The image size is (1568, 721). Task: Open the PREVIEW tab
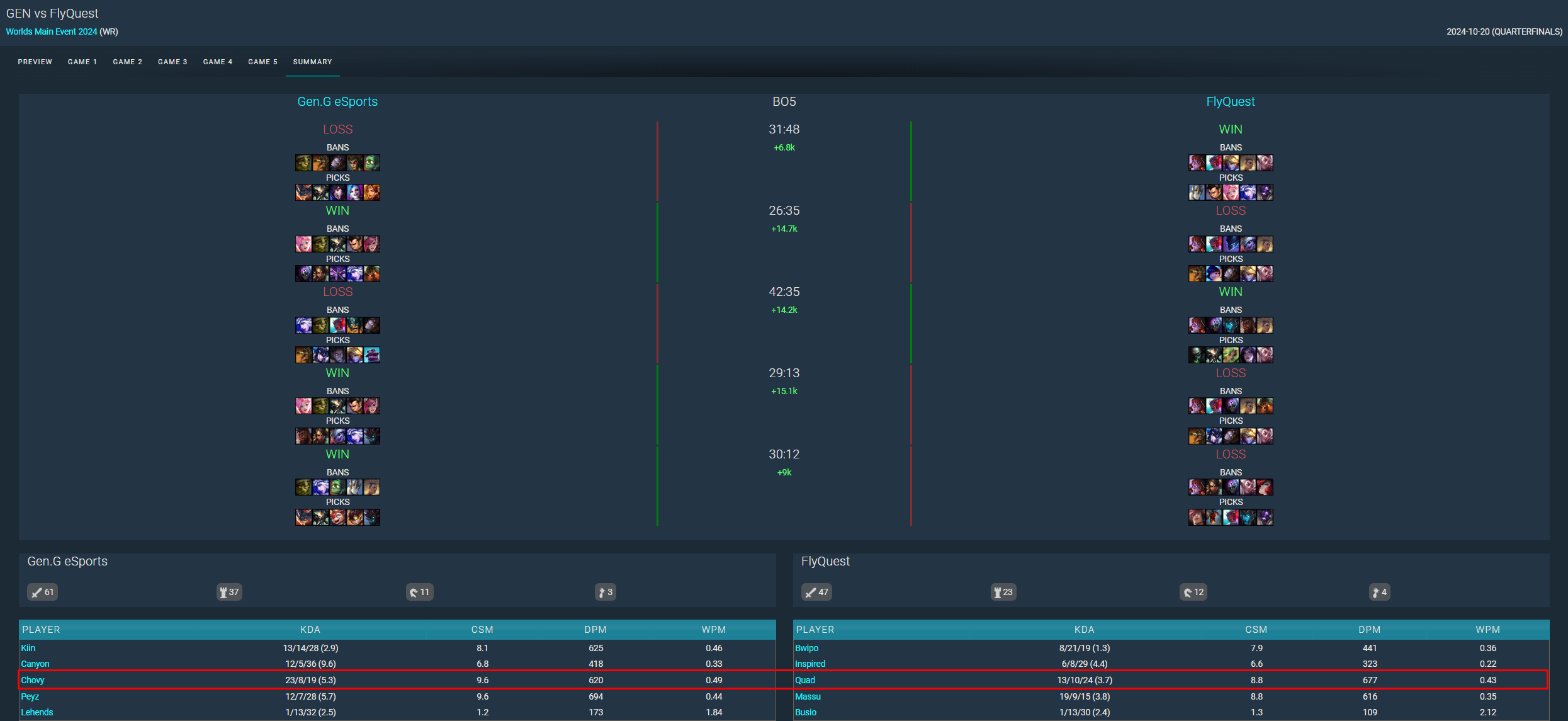(x=35, y=62)
